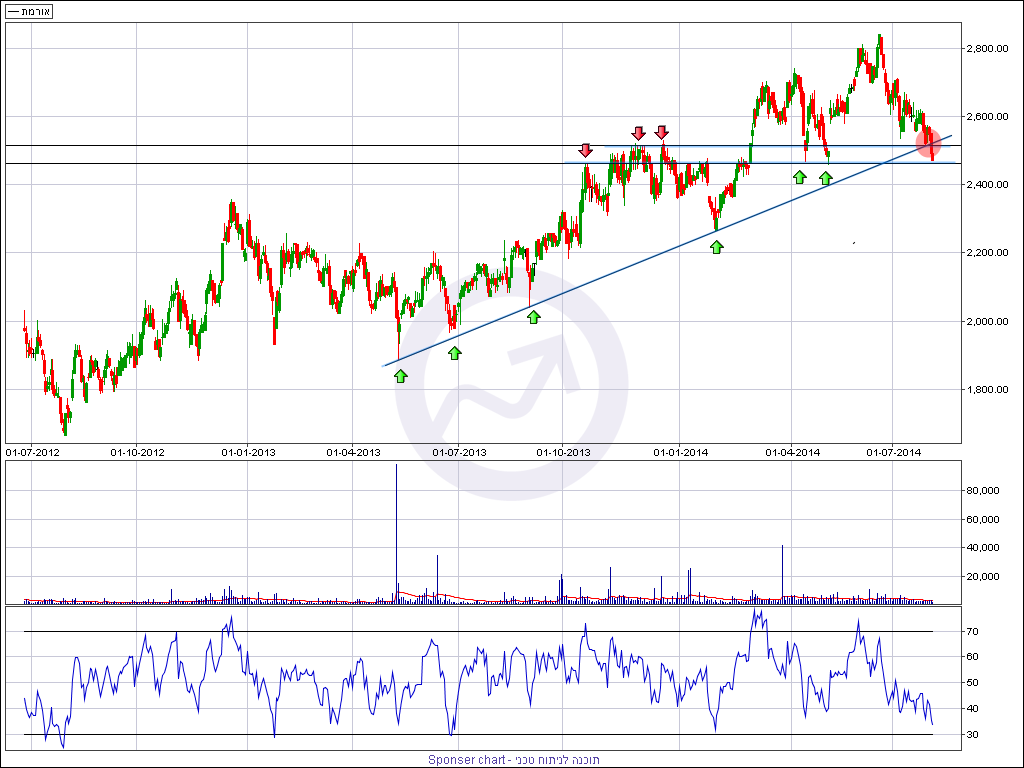Select the rightmost green up arrow marker

tap(825, 178)
